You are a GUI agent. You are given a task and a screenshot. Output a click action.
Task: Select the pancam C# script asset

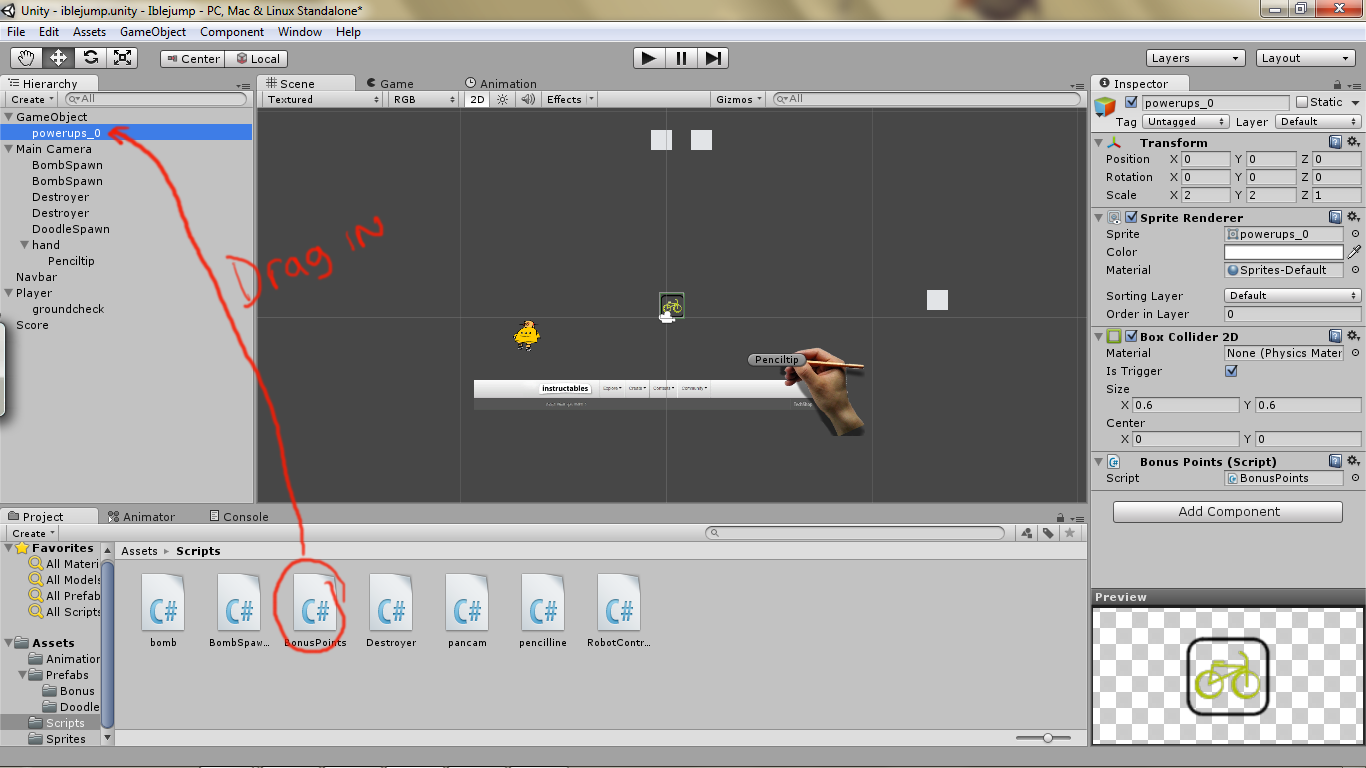point(467,611)
